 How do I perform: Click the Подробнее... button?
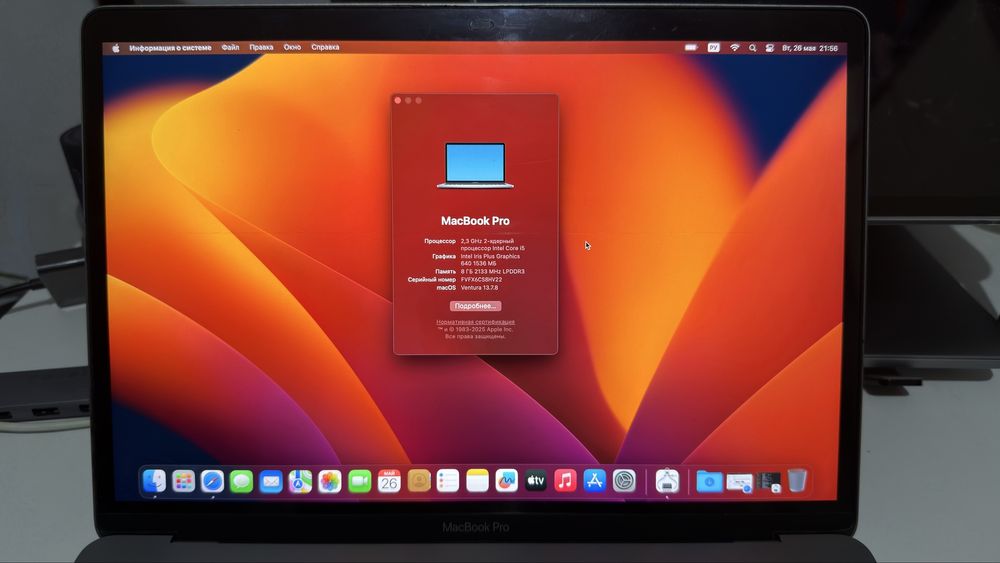click(475, 306)
